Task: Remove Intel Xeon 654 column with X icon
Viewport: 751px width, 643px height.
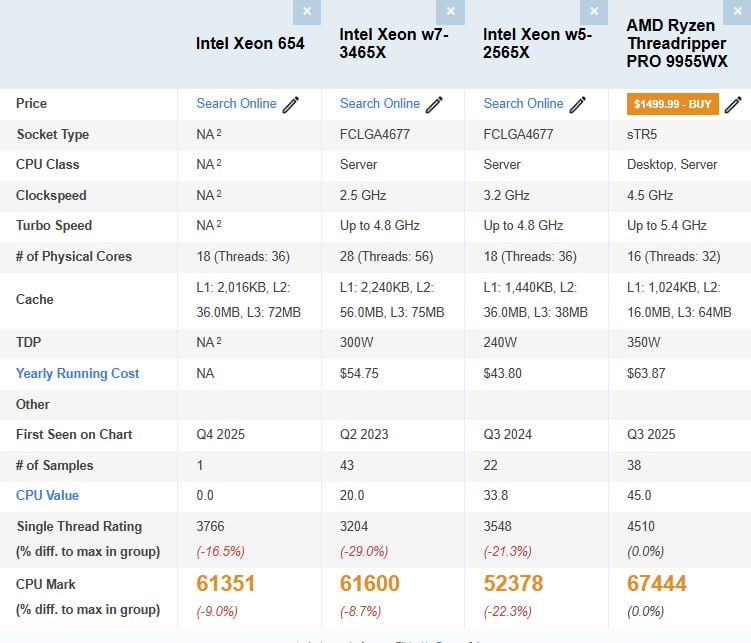Action: (x=306, y=11)
